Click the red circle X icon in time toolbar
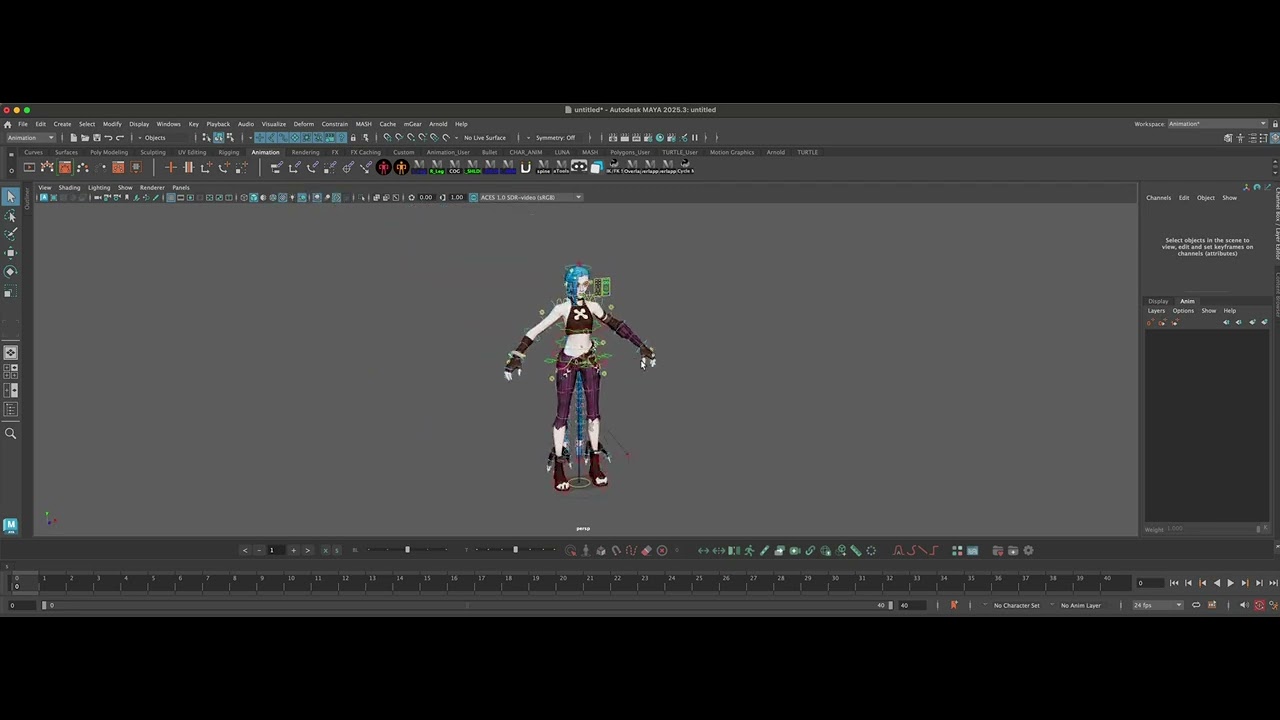 click(661, 550)
